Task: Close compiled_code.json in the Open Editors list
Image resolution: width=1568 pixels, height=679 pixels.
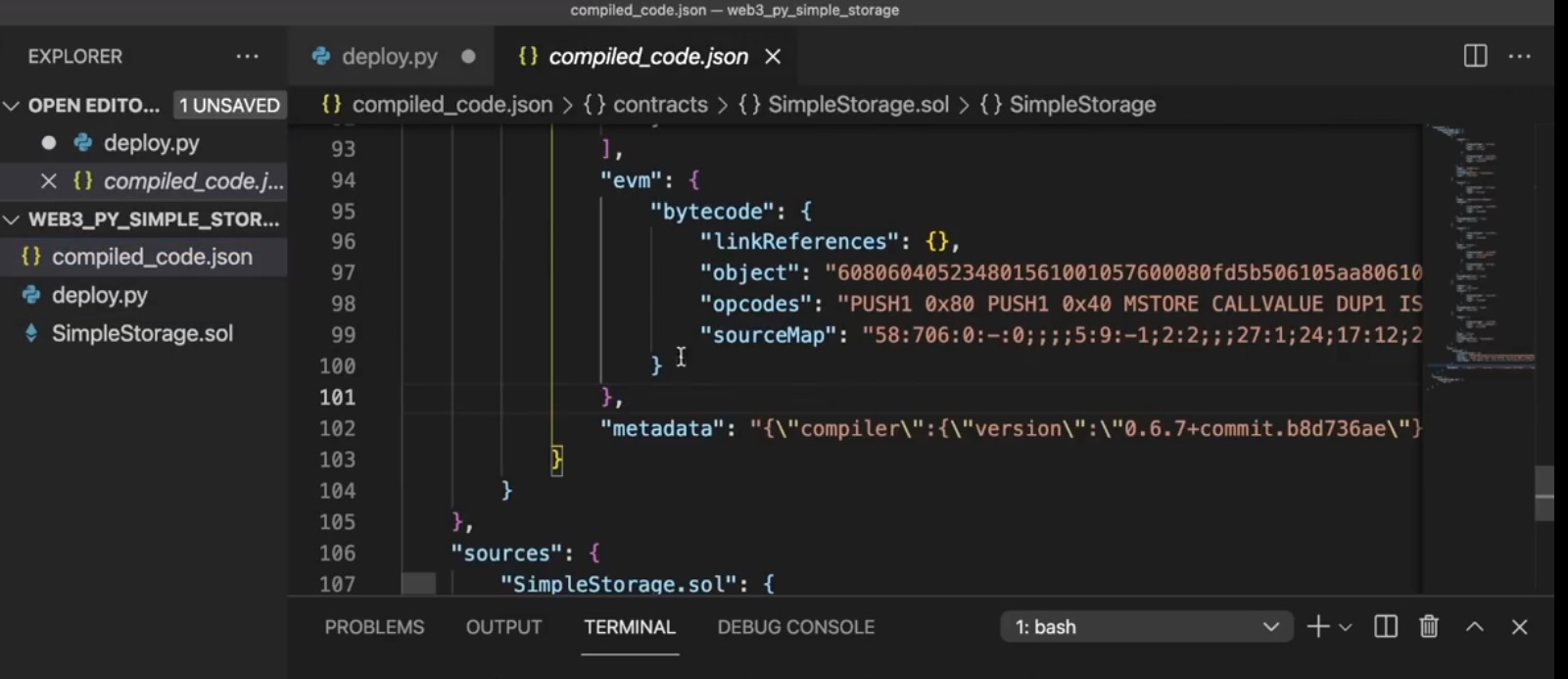Action: point(48,181)
